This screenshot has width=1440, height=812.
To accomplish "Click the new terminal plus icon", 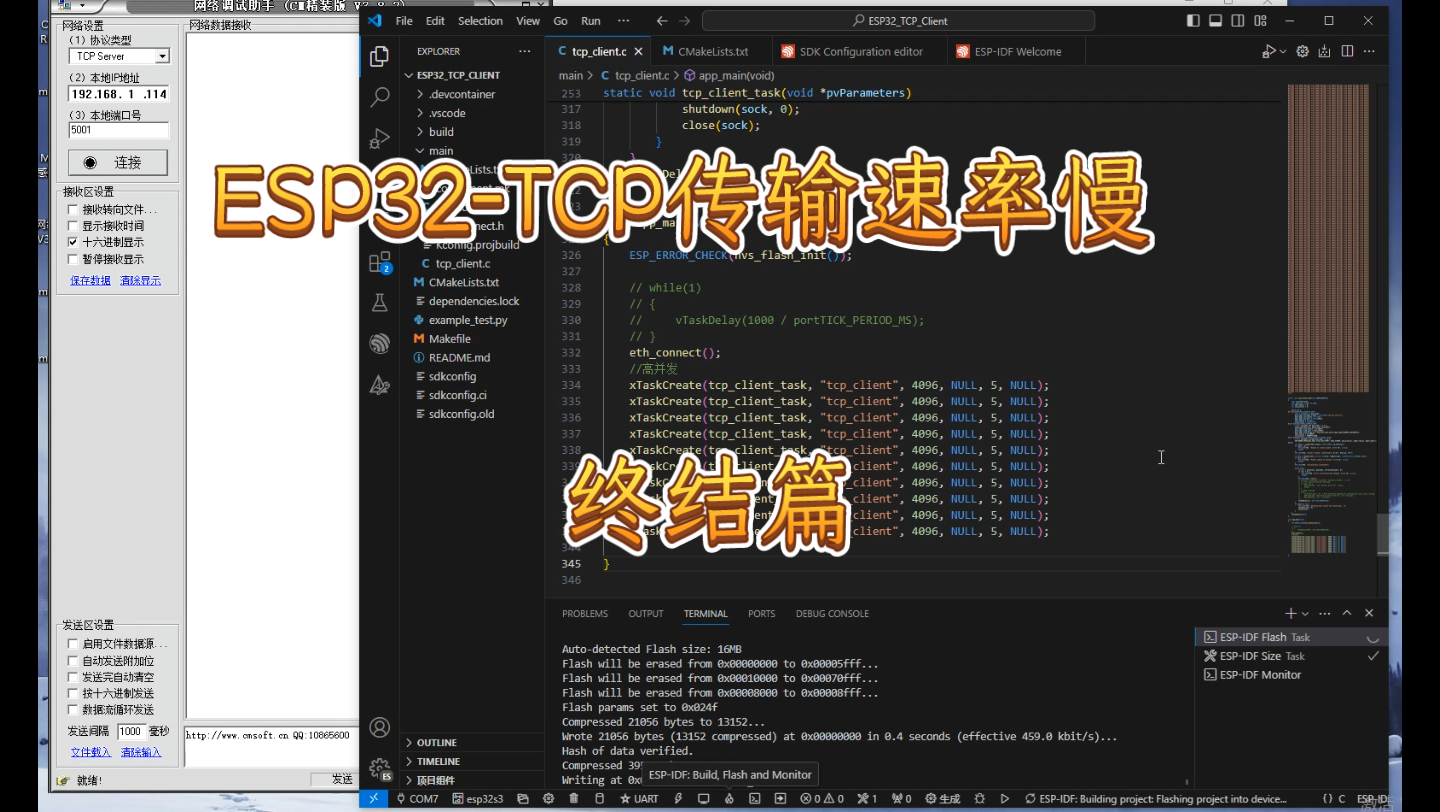I will [x=1291, y=613].
